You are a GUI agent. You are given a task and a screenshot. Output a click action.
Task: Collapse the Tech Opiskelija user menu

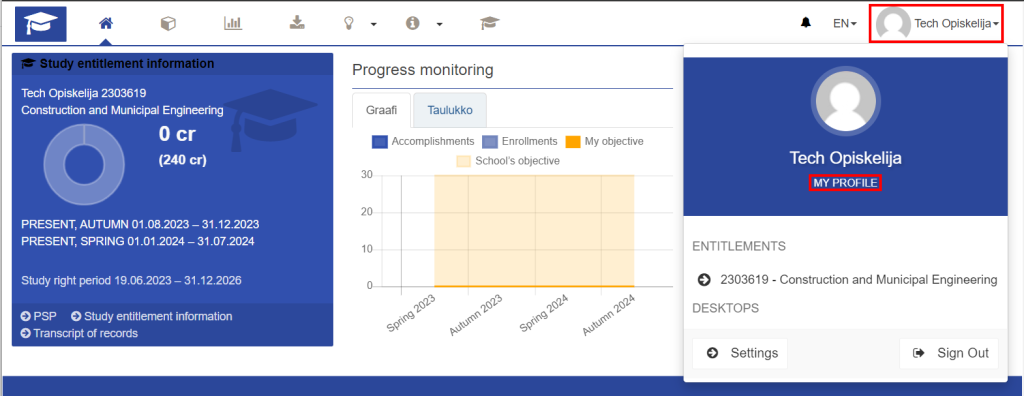(x=936, y=24)
